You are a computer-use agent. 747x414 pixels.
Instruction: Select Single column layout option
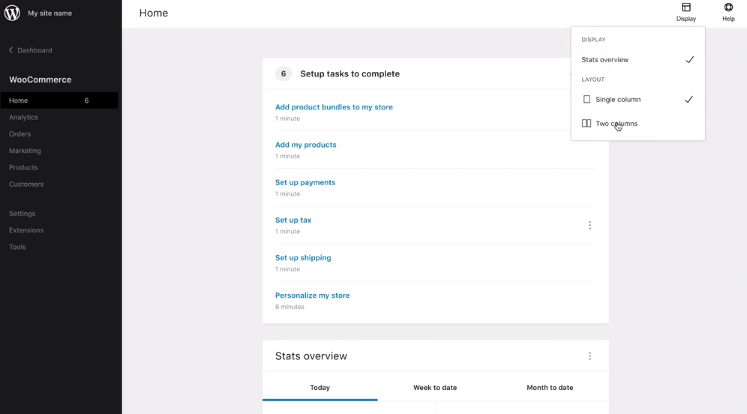(x=638, y=99)
